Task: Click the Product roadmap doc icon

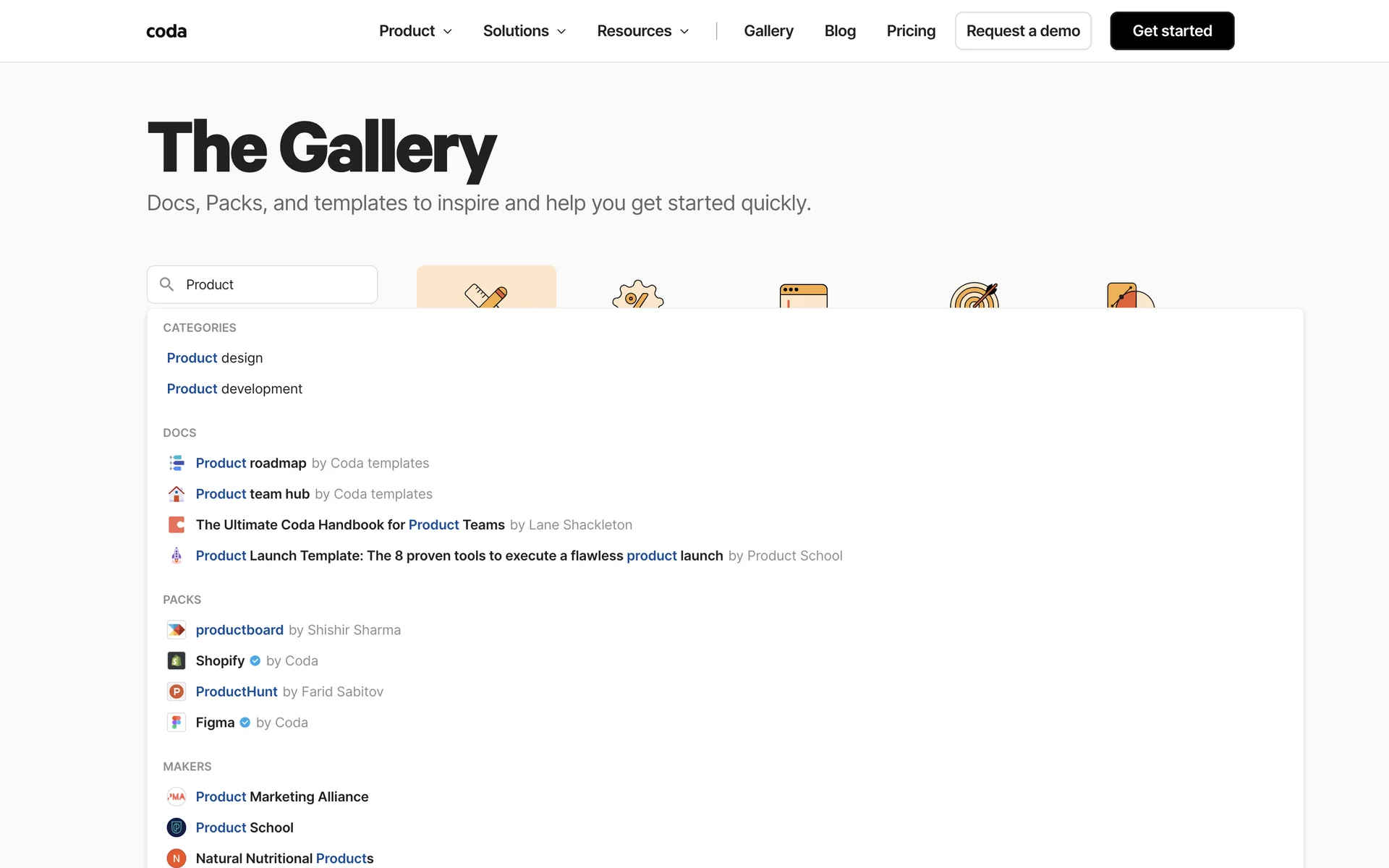Action: click(177, 463)
